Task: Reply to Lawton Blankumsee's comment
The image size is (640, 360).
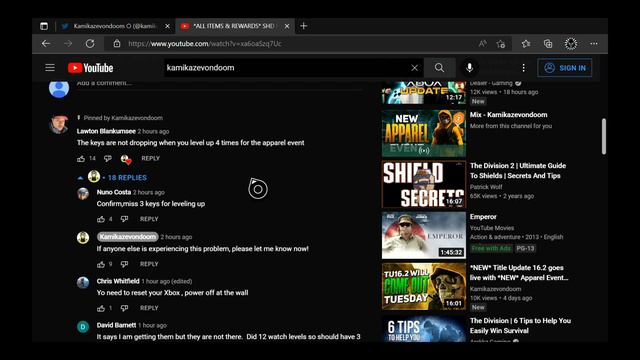Action: [151, 158]
